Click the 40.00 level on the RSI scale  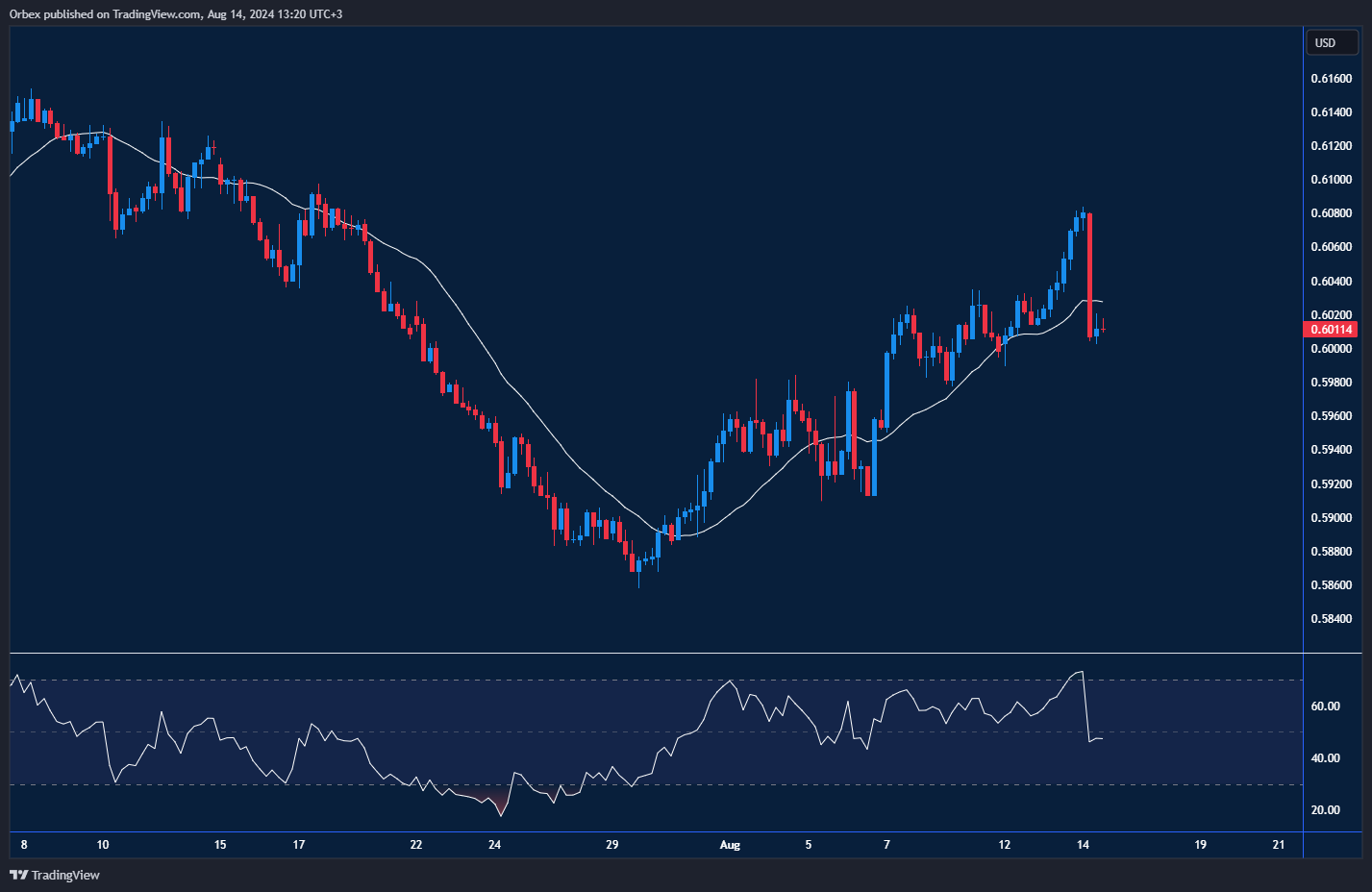click(x=1325, y=758)
